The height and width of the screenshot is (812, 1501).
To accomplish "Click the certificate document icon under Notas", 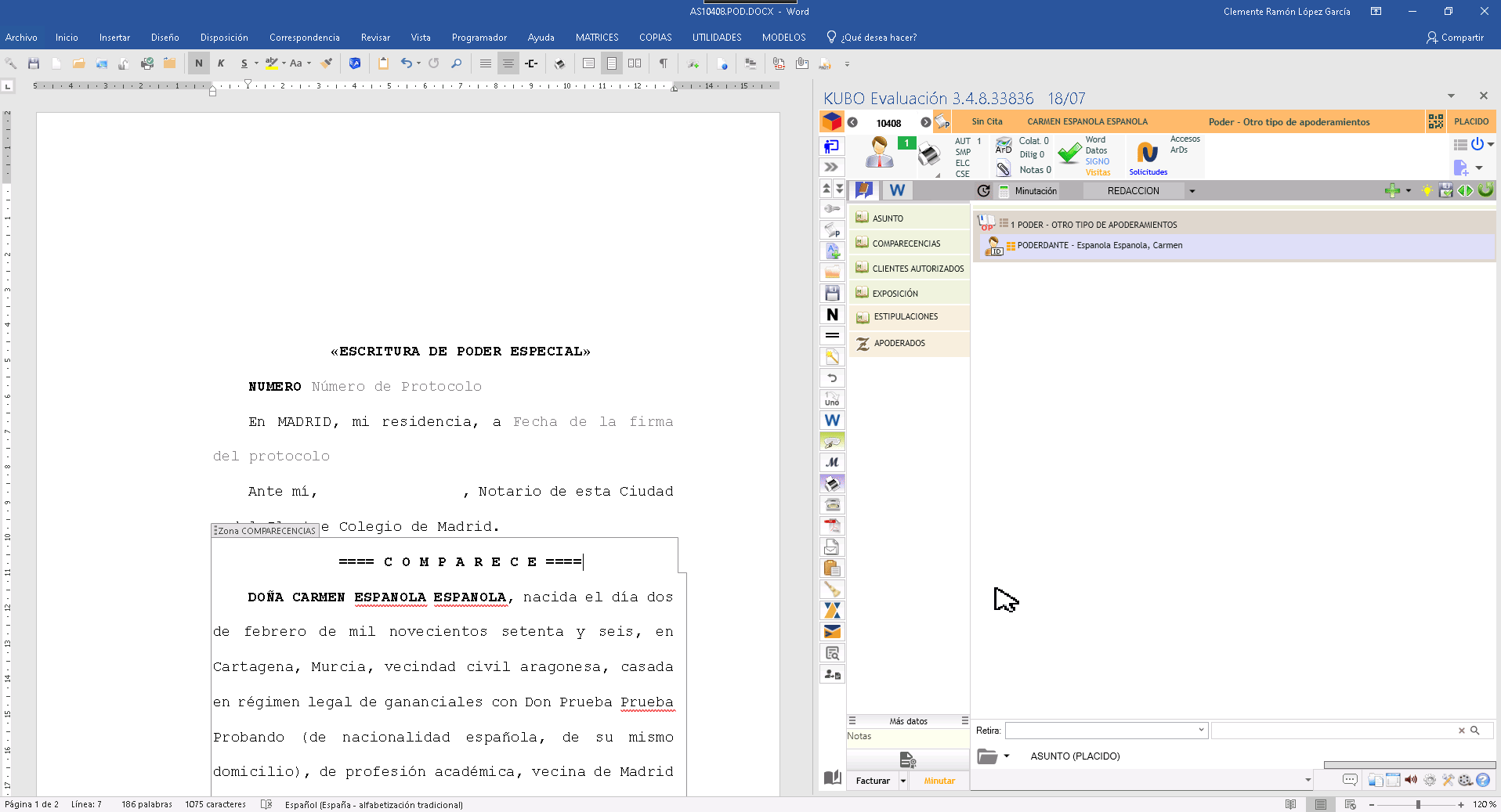I will point(908,760).
